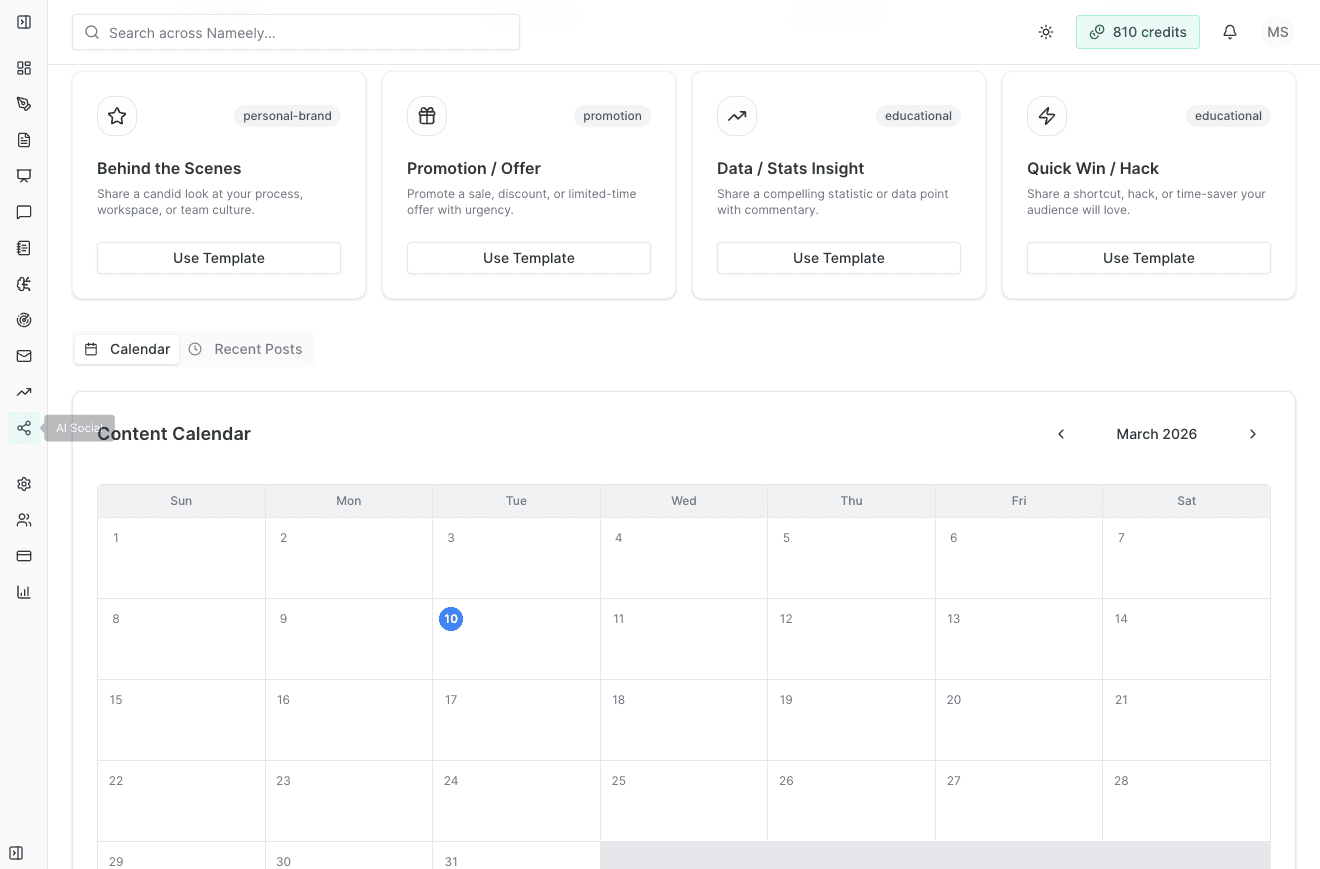Select the growth trends icon in the sidebar
The width and height of the screenshot is (1320, 869).
point(23,391)
